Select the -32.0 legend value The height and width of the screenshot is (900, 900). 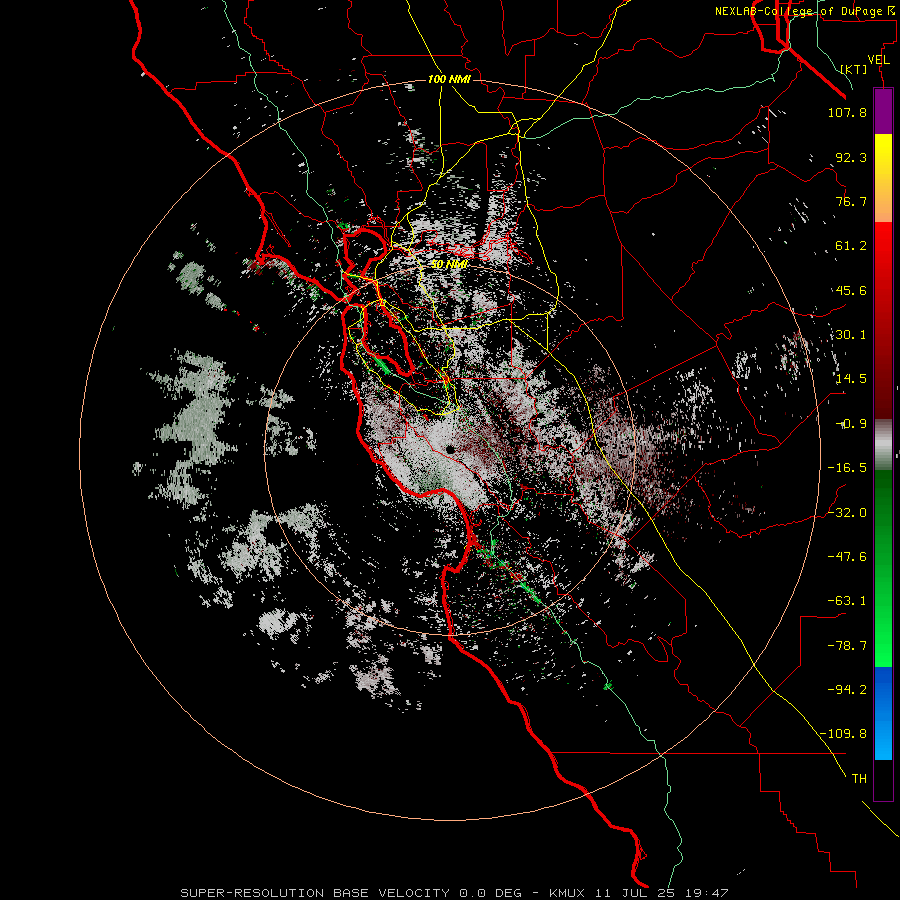(847, 513)
